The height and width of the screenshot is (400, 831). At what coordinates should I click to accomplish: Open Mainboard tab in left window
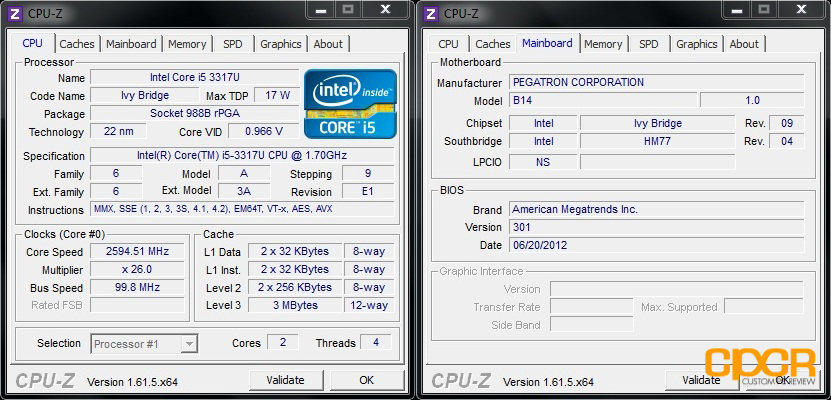coord(131,44)
